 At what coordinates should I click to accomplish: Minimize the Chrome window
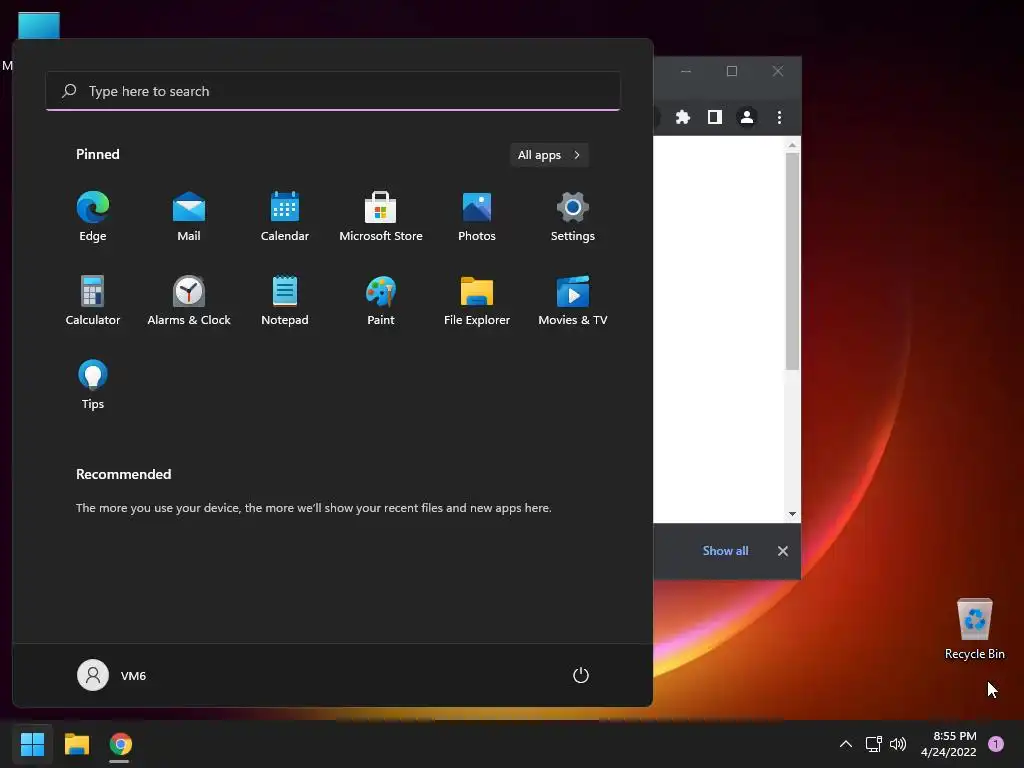tap(686, 71)
